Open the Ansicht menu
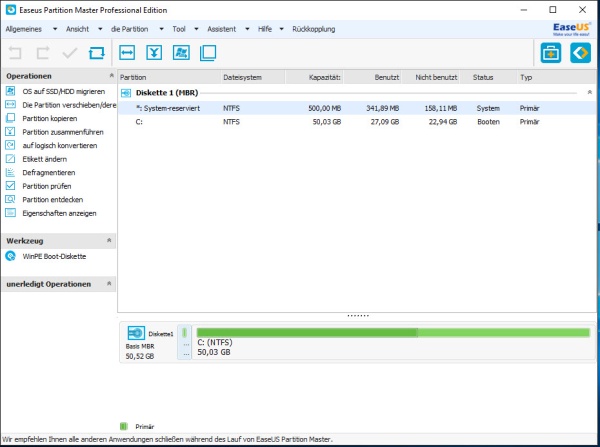The height and width of the screenshot is (447, 600). [x=77, y=29]
